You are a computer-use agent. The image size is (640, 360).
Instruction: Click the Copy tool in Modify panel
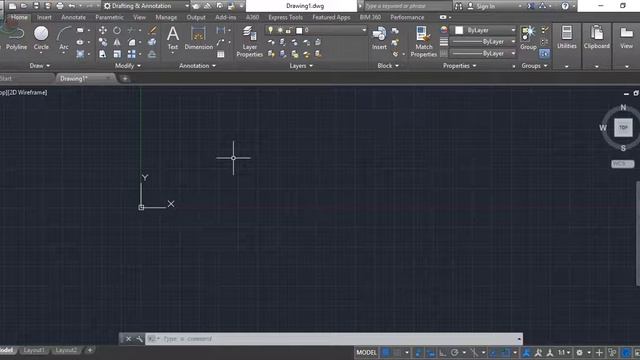pos(103,42)
